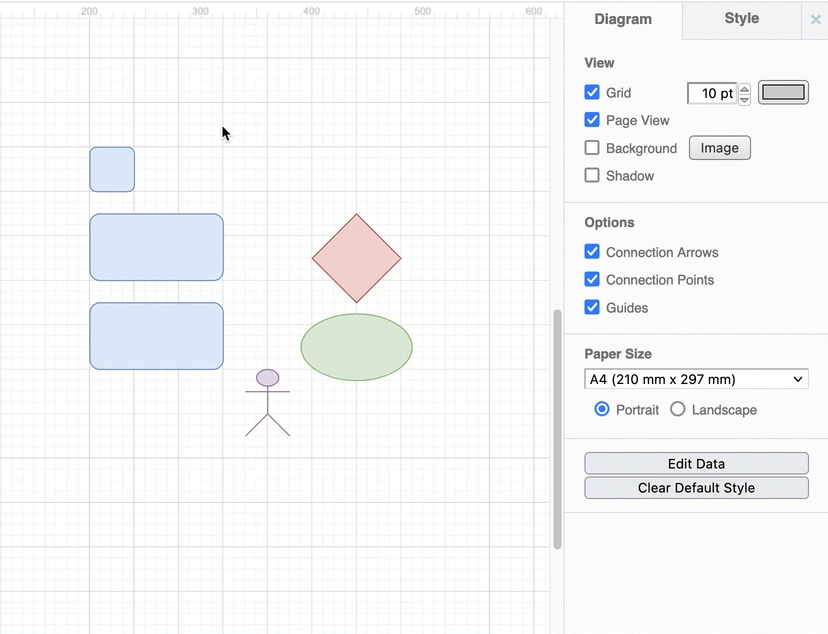
Task: Click inside the grid size input field
Action: click(710, 92)
